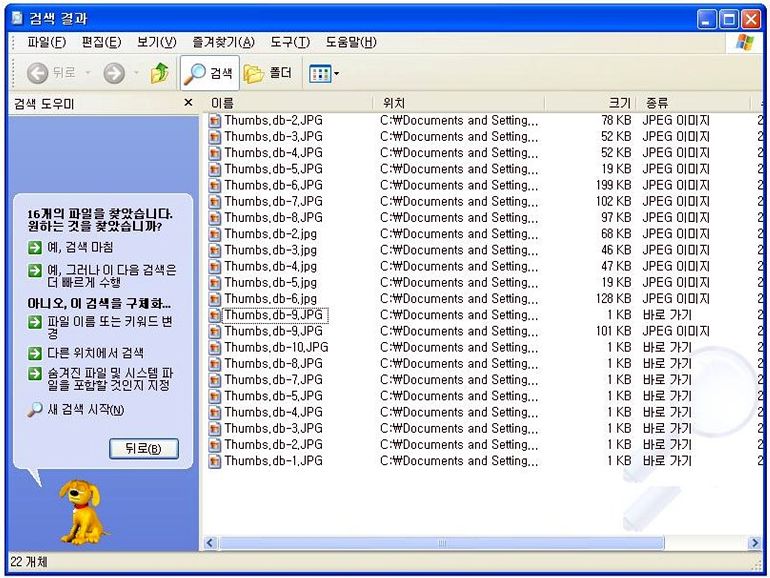The image size is (770, 578).
Task: Select the focused 1 KB Thumbs.db-9.JPG shortcut name
Action: click(275, 315)
